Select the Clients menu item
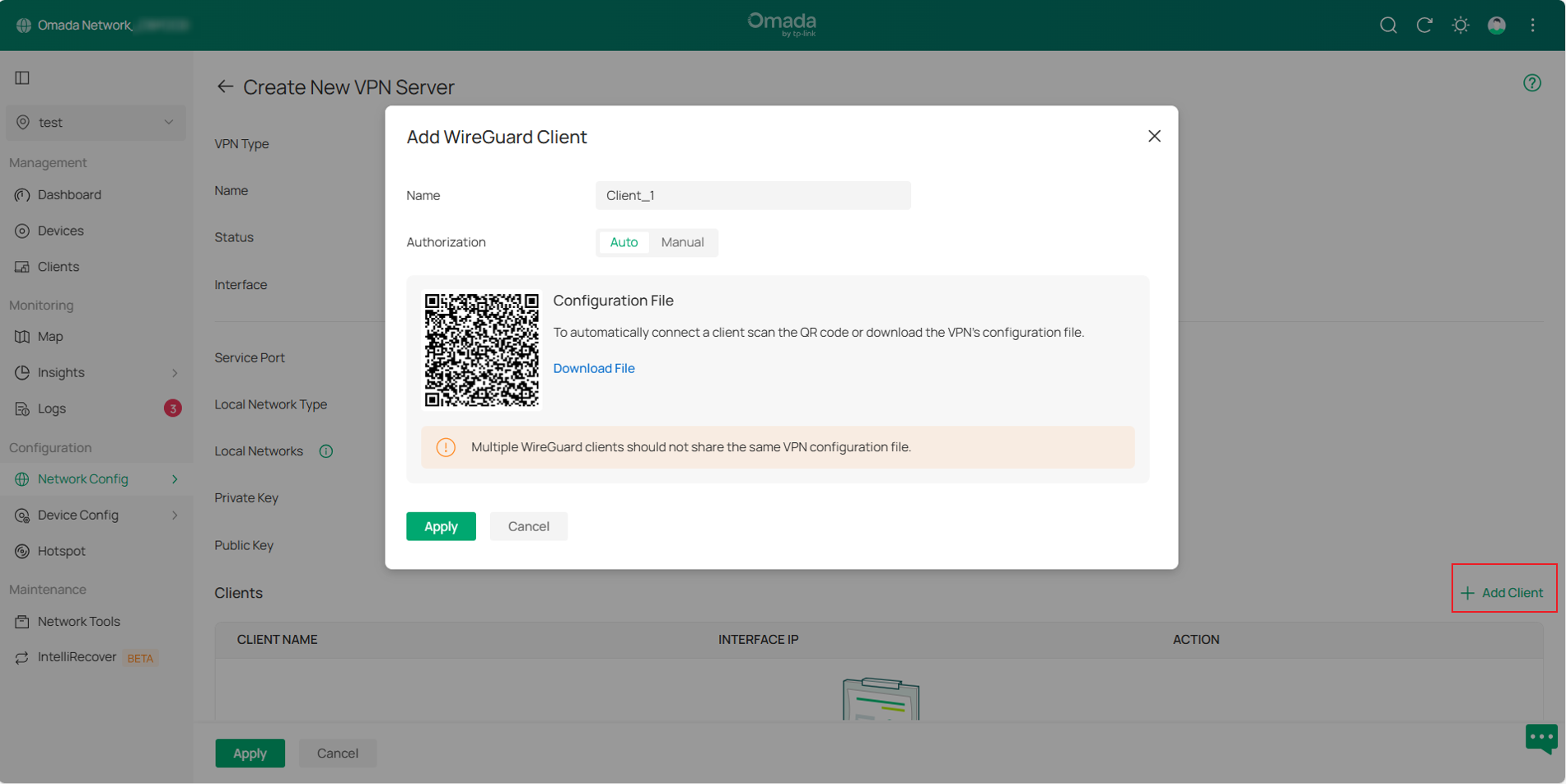The width and height of the screenshot is (1566, 784). (x=58, y=266)
